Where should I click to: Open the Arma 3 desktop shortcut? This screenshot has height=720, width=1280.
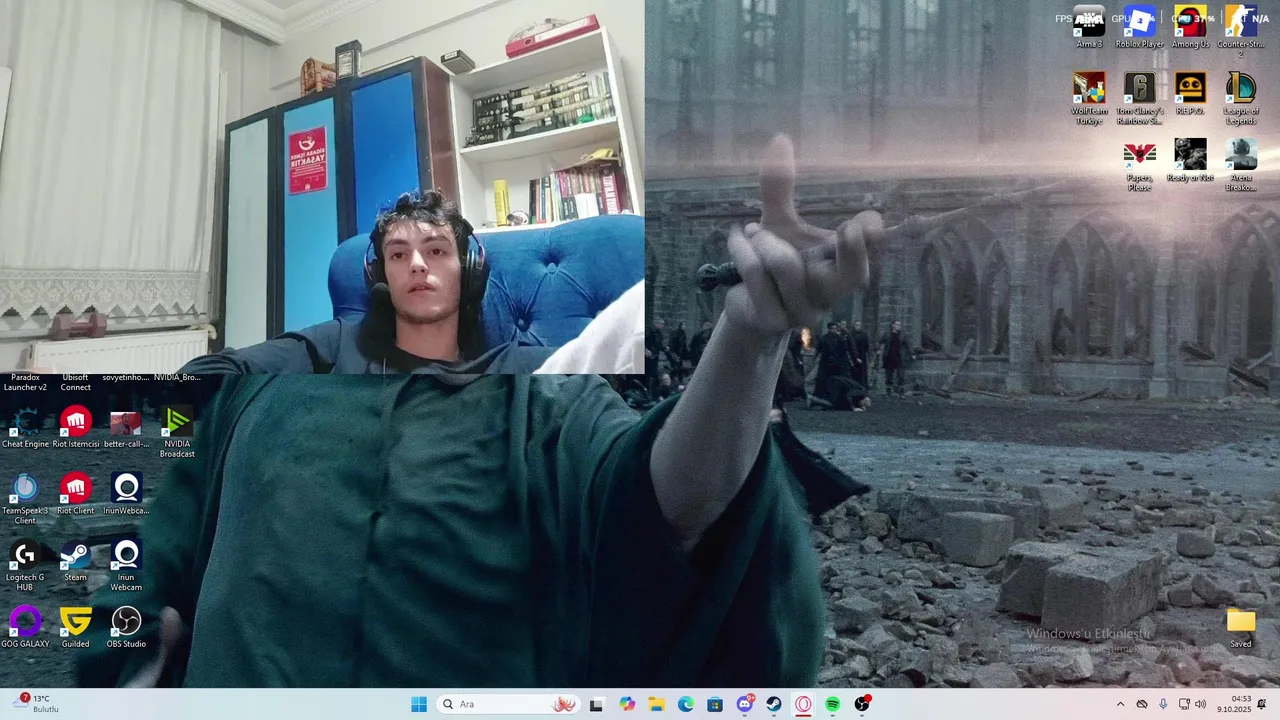1089,27
